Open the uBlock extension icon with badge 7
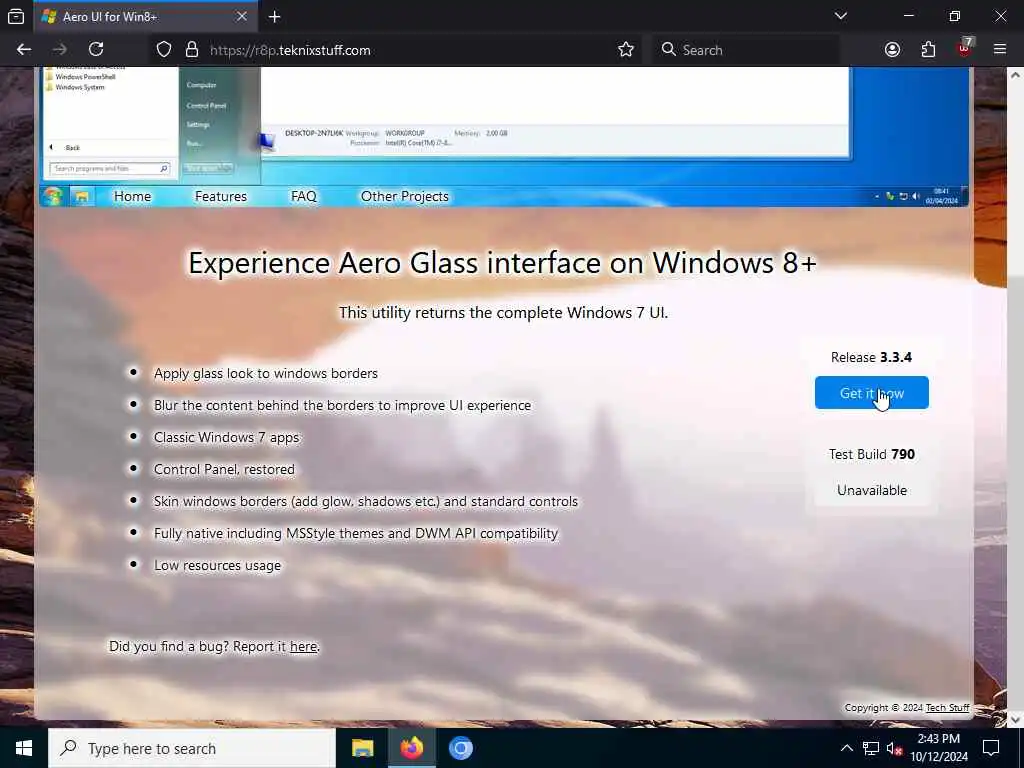The image size is (1024, 768). tap(965, 48)
